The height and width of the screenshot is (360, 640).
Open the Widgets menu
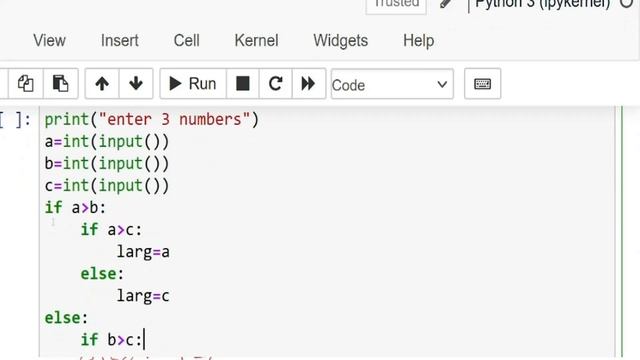(340, 40)
